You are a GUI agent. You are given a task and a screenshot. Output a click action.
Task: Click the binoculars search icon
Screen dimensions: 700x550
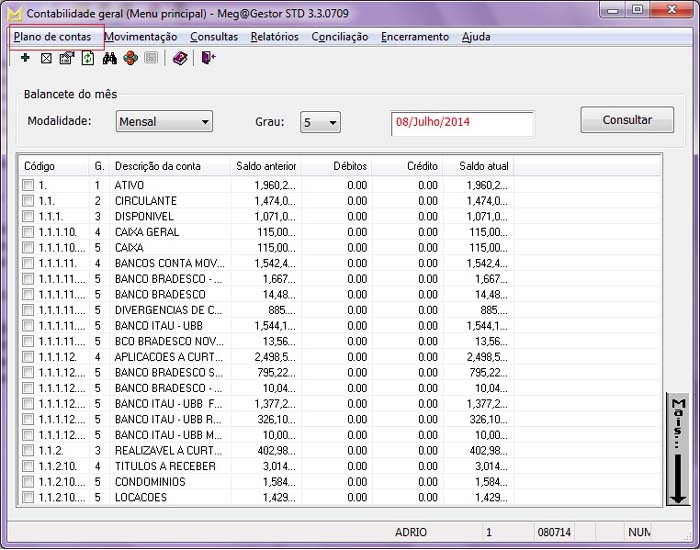110,59
